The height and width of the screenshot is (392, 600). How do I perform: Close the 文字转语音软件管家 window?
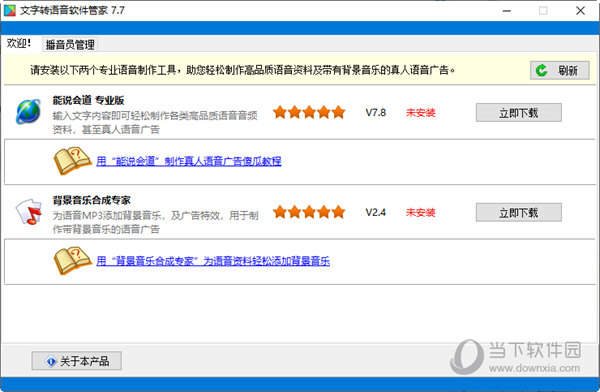[x=580, y=11]
